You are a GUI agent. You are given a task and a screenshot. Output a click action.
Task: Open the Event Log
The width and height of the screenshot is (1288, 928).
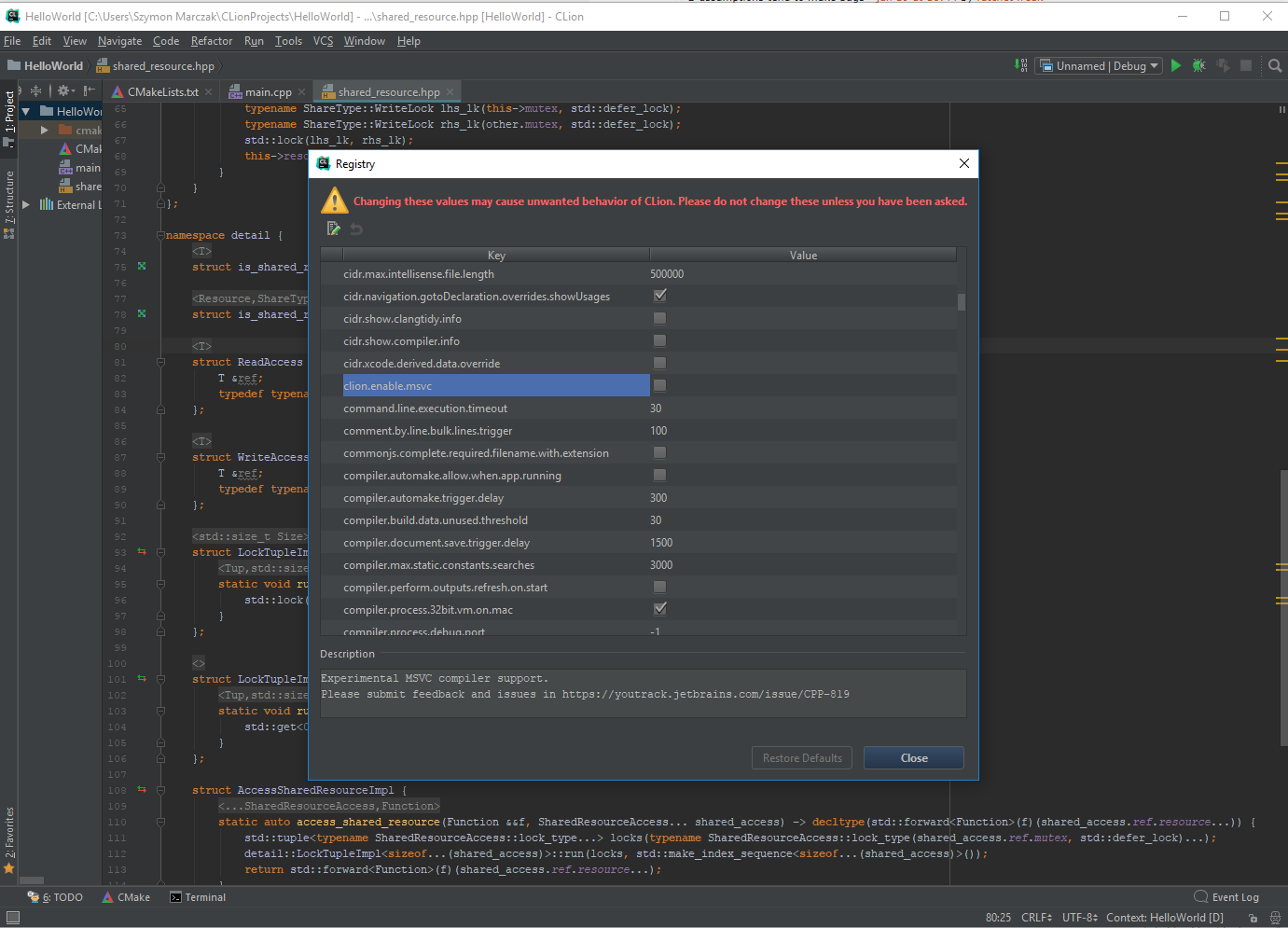click(1226, 897)
